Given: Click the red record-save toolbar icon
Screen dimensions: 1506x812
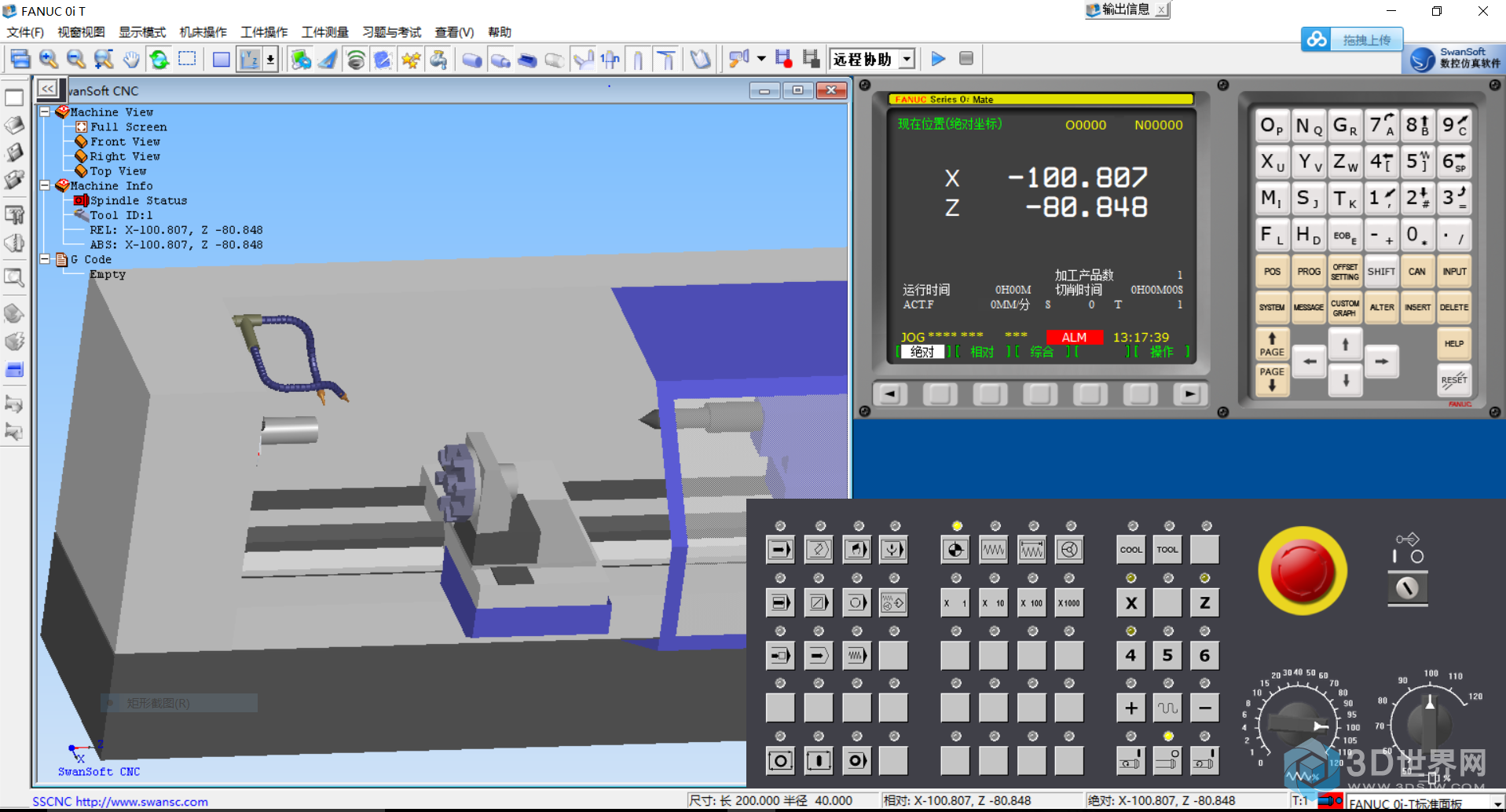Looking at the screenshot, I should coord(783,59).
